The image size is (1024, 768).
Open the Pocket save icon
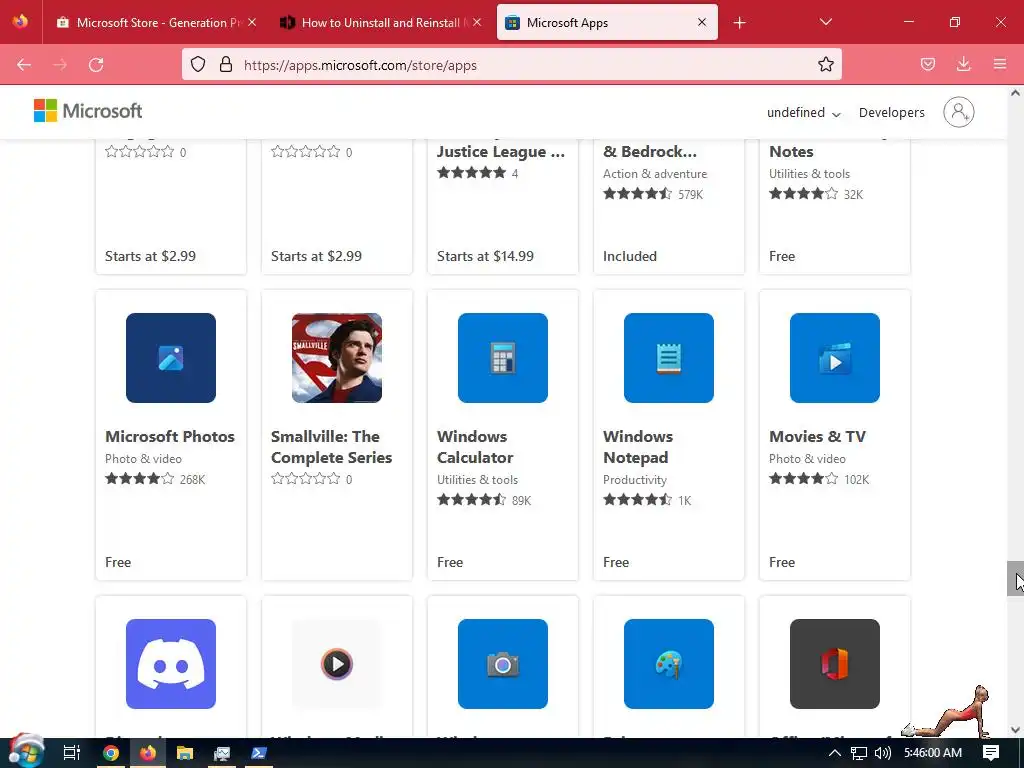coord(927,65)
